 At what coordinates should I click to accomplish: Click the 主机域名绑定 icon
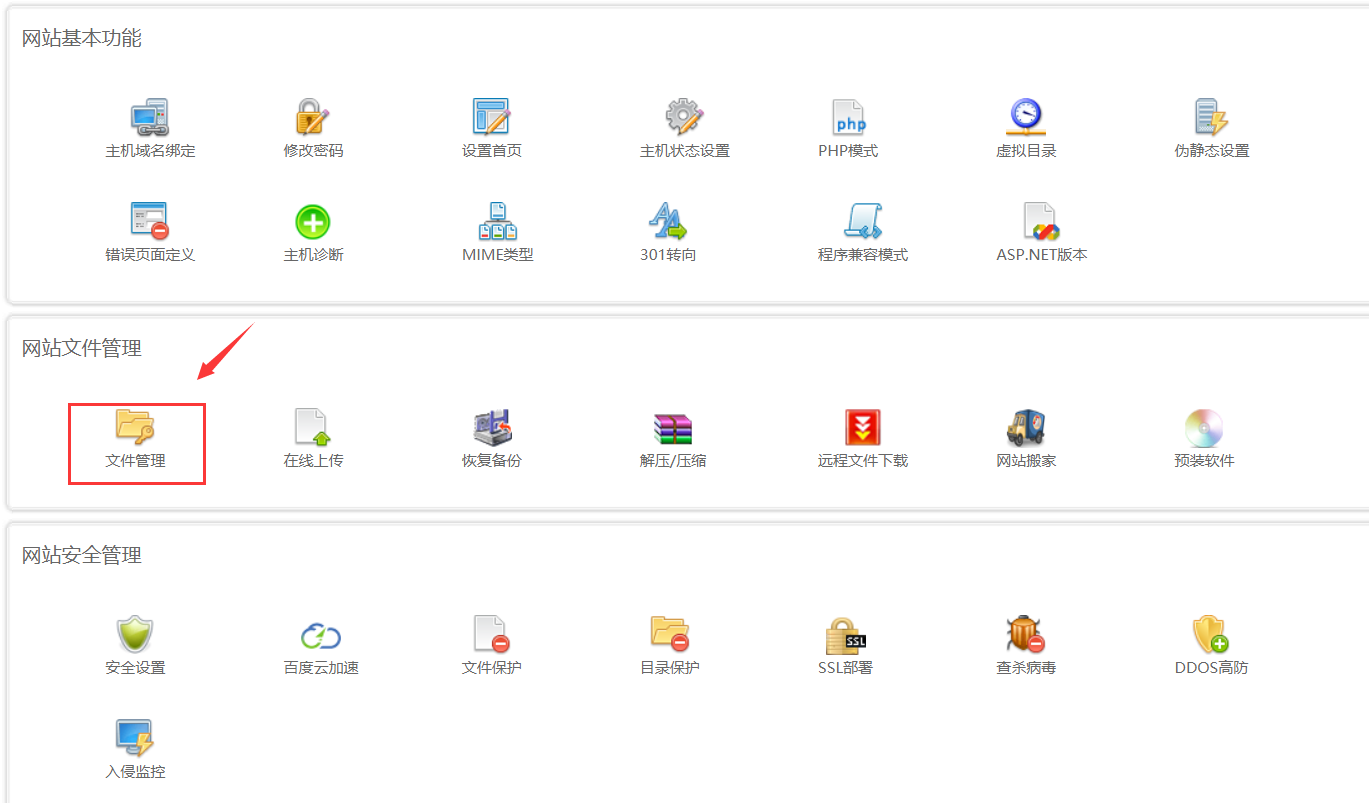tap(149, 118)
